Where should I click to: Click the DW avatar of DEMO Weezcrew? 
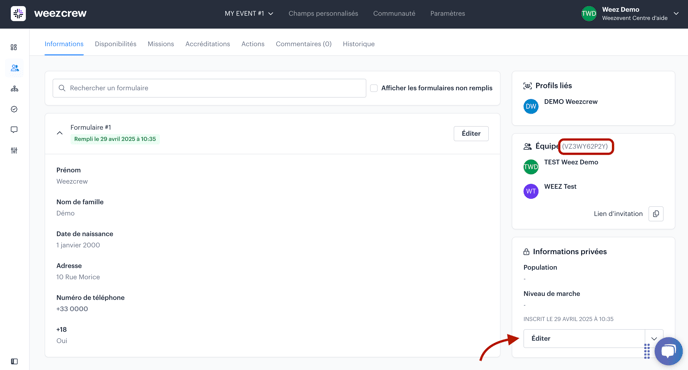[x=531, y=106]
